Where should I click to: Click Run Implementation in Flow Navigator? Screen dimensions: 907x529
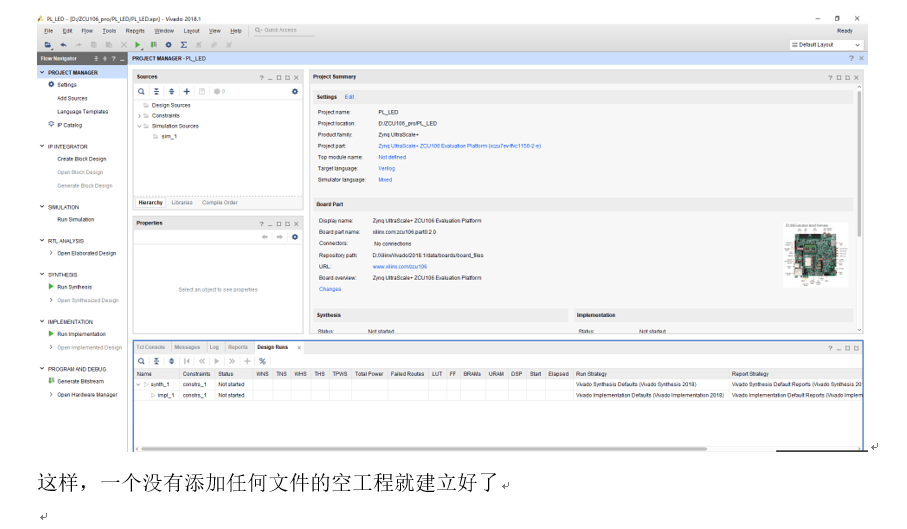click(x=82, y=334)
